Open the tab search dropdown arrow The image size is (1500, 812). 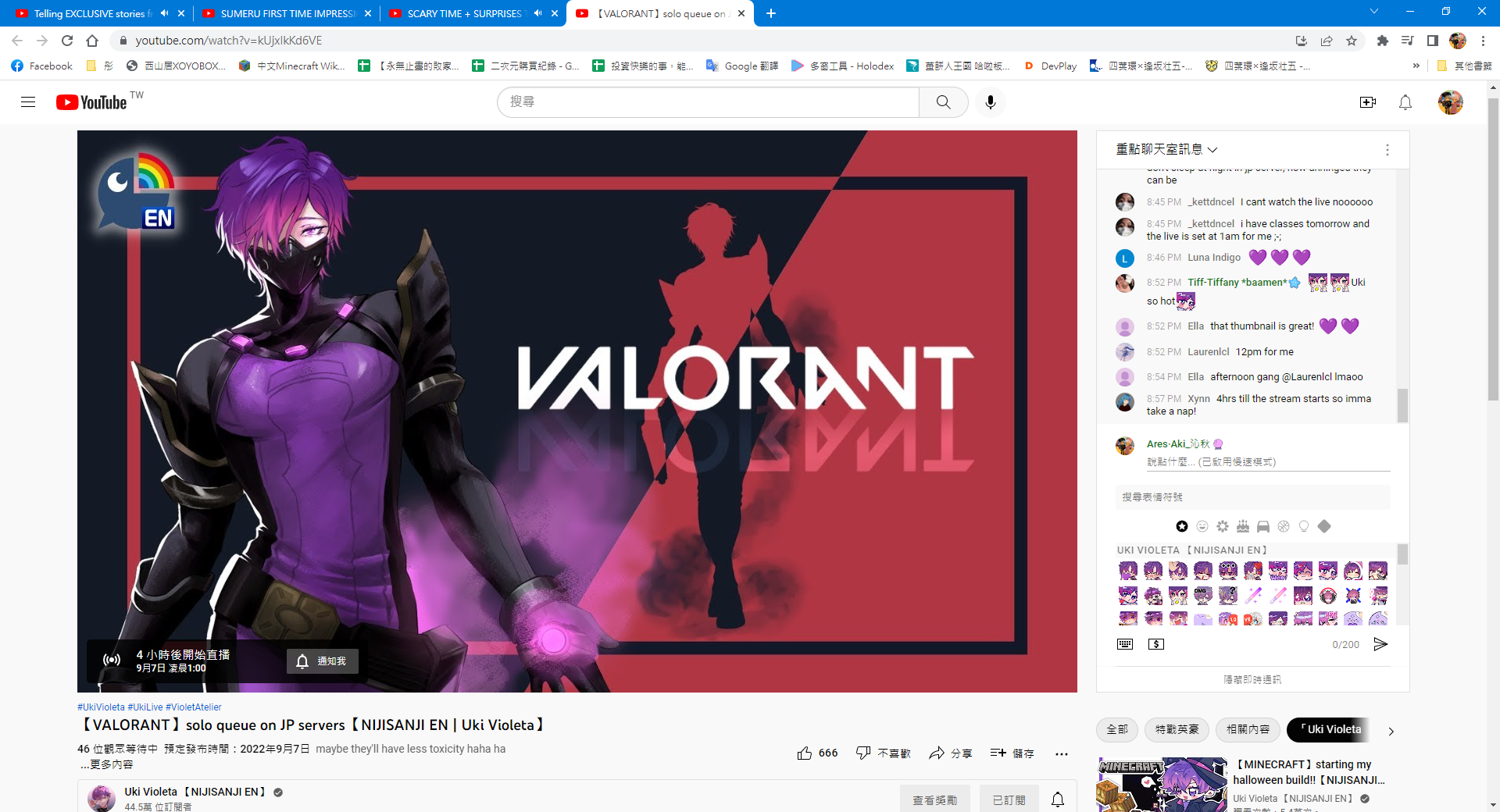1374,12
